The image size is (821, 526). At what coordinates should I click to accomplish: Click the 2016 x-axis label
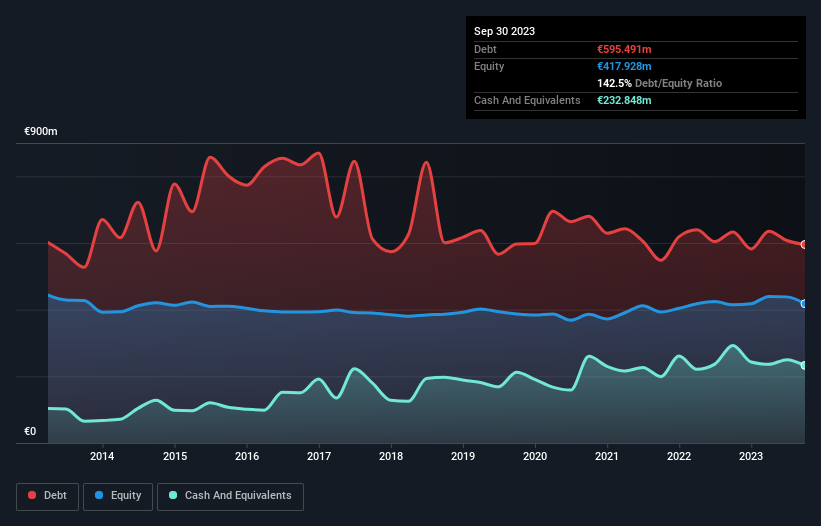[247, 456]
